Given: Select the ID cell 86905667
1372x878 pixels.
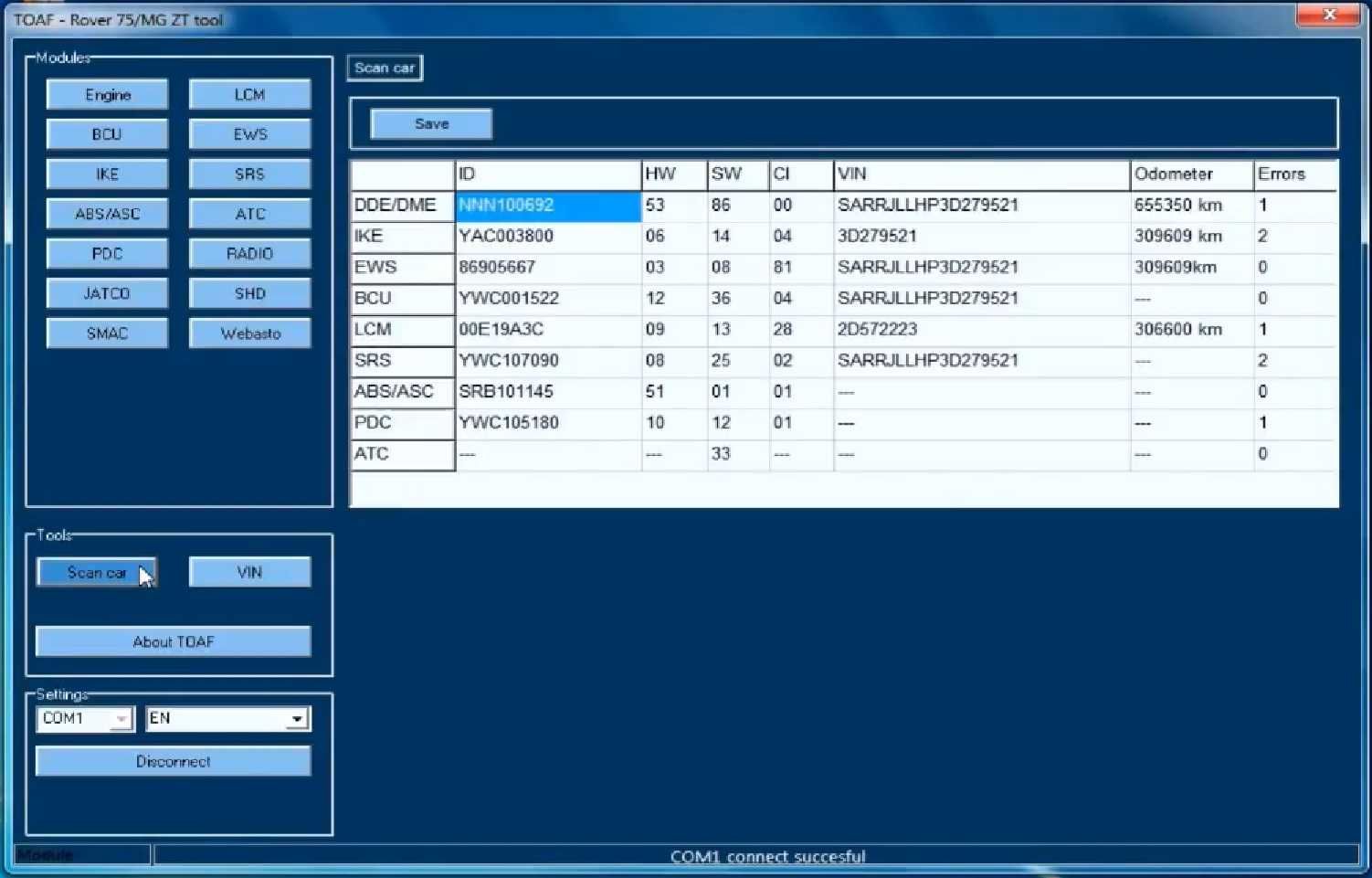Looking at the screenshot, I should click(548, 268).
